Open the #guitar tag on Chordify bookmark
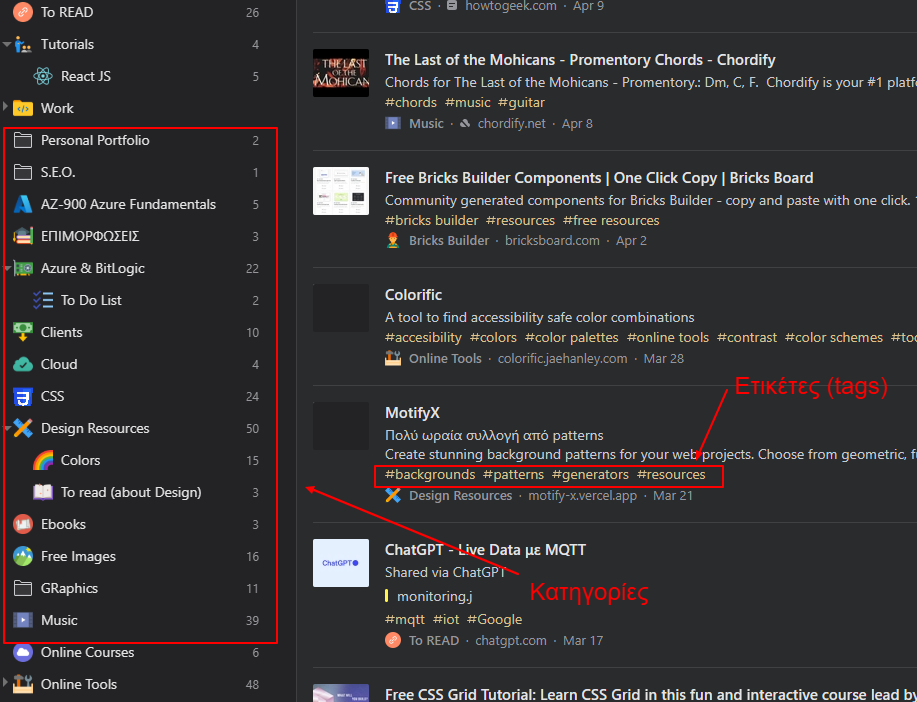 [521, 102]
